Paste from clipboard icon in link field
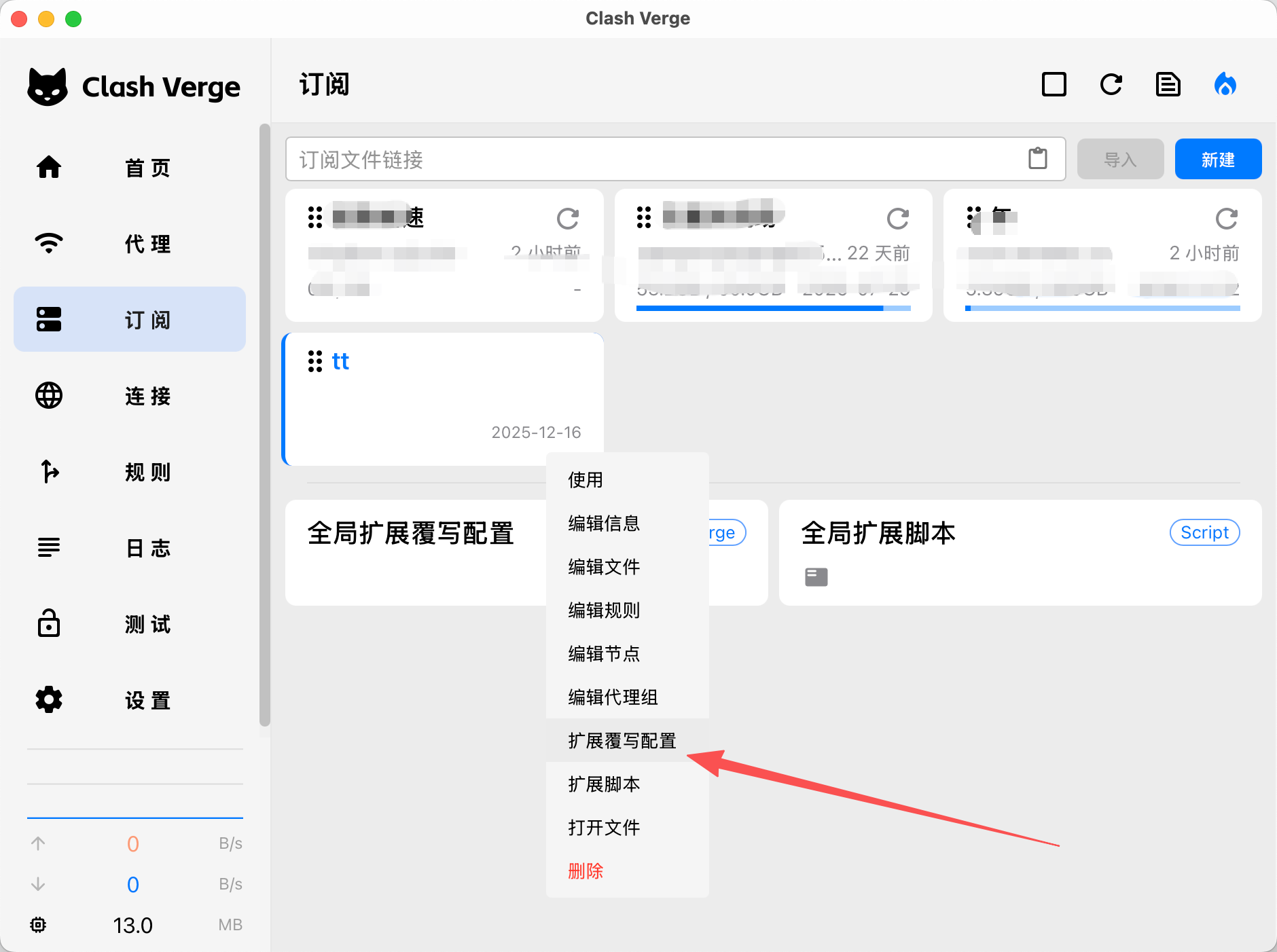Screen dimensions: 1277x952 [1037, 159]
